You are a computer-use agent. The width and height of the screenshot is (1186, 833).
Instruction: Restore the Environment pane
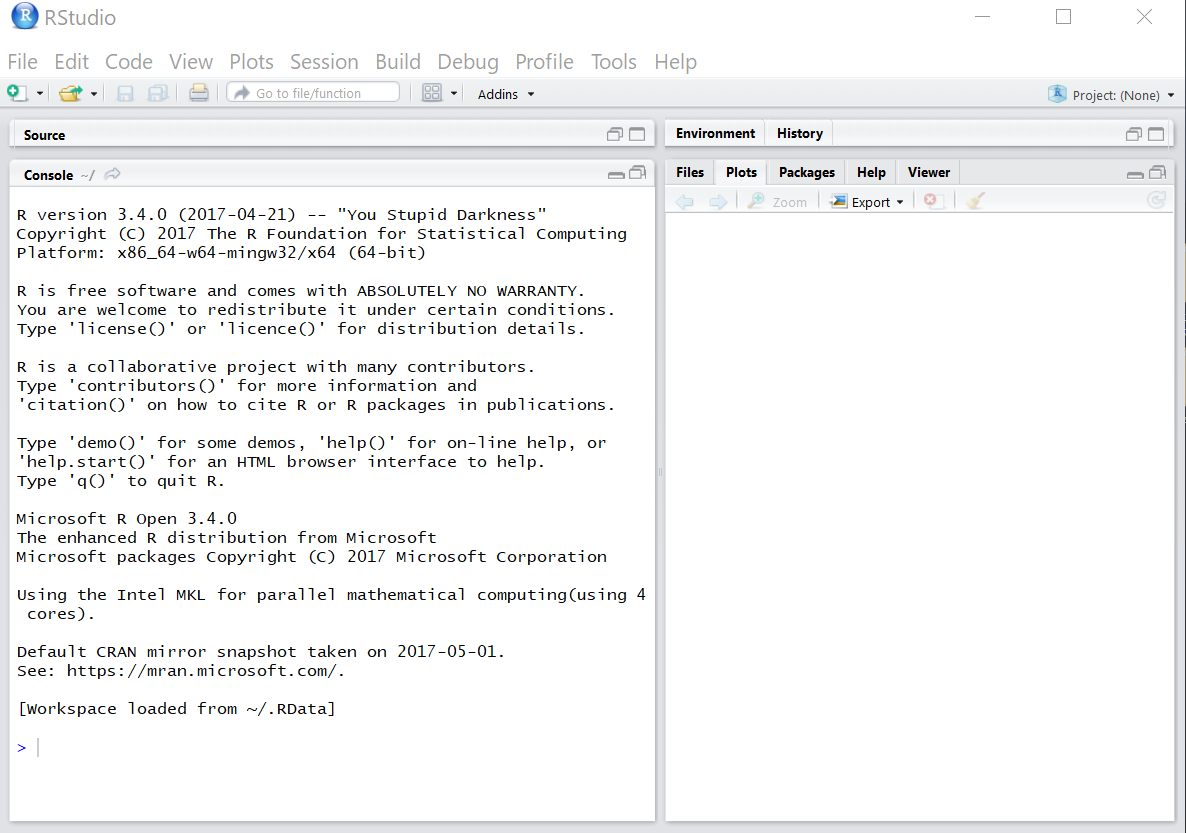pos(1134,134)
